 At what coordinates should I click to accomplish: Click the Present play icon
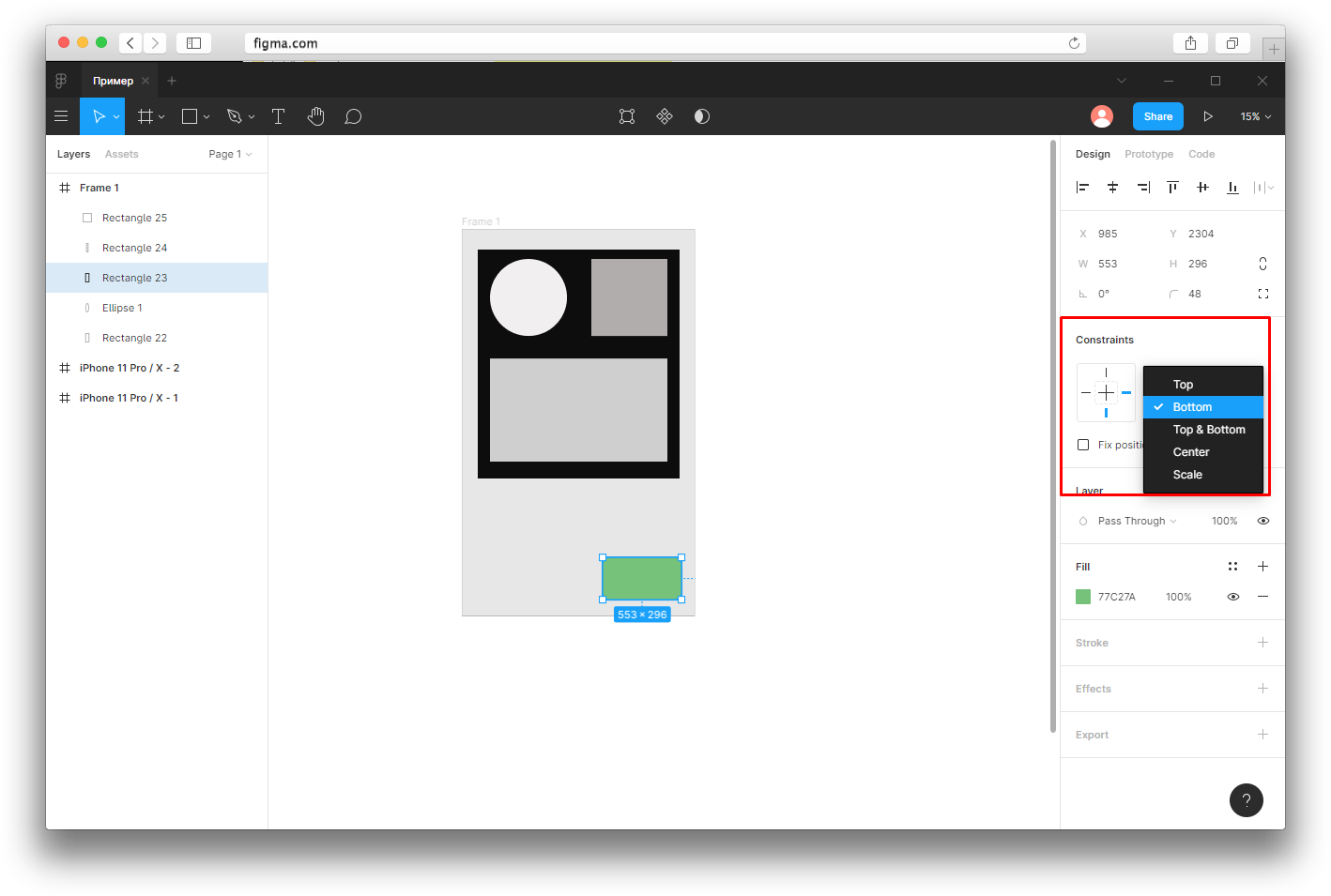pyautogui.click(x=1208, y=116)
